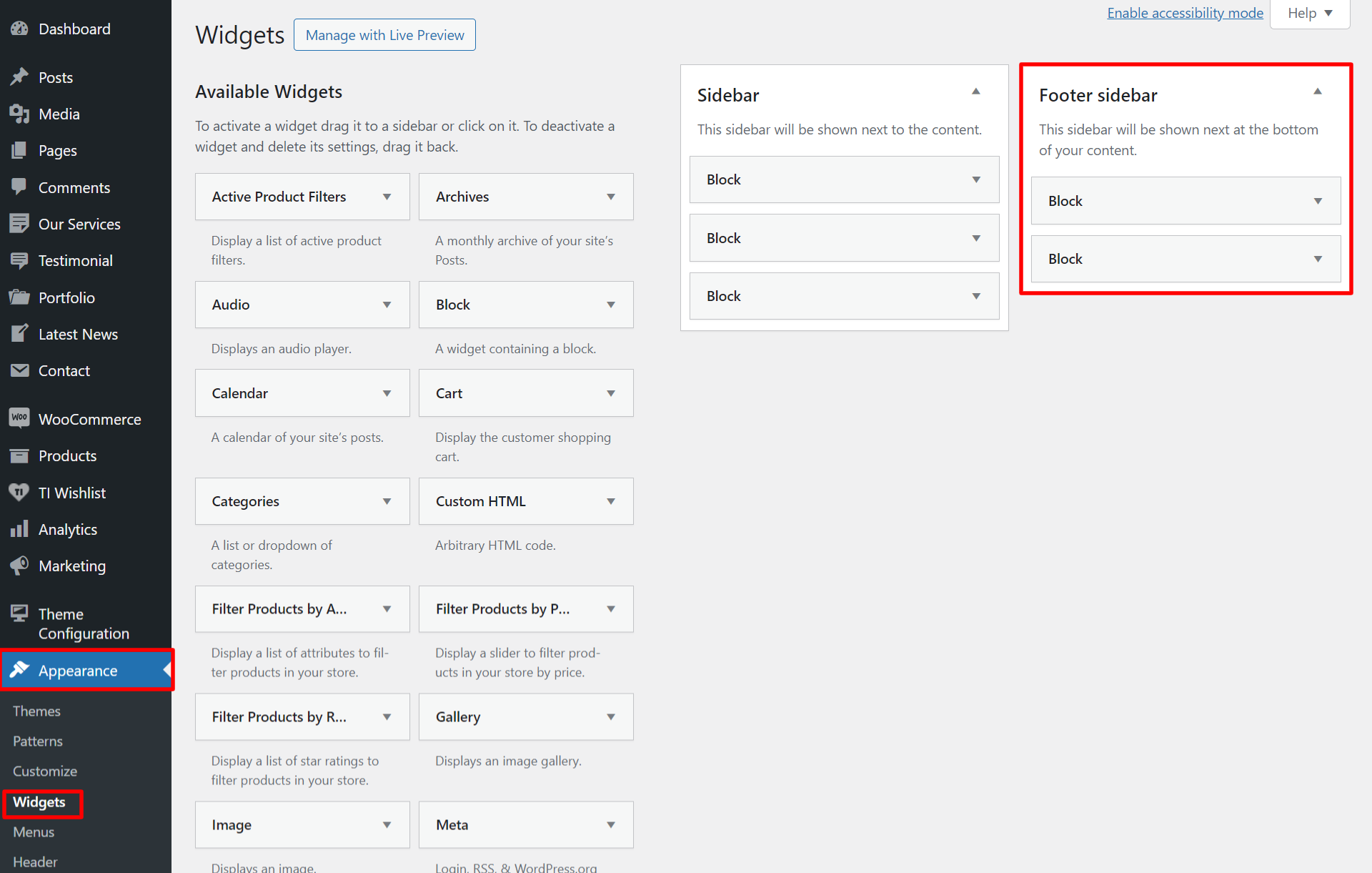Click the WooCommerce logo icon
This screenshot has width=1372, height=873.
point(19,419)
